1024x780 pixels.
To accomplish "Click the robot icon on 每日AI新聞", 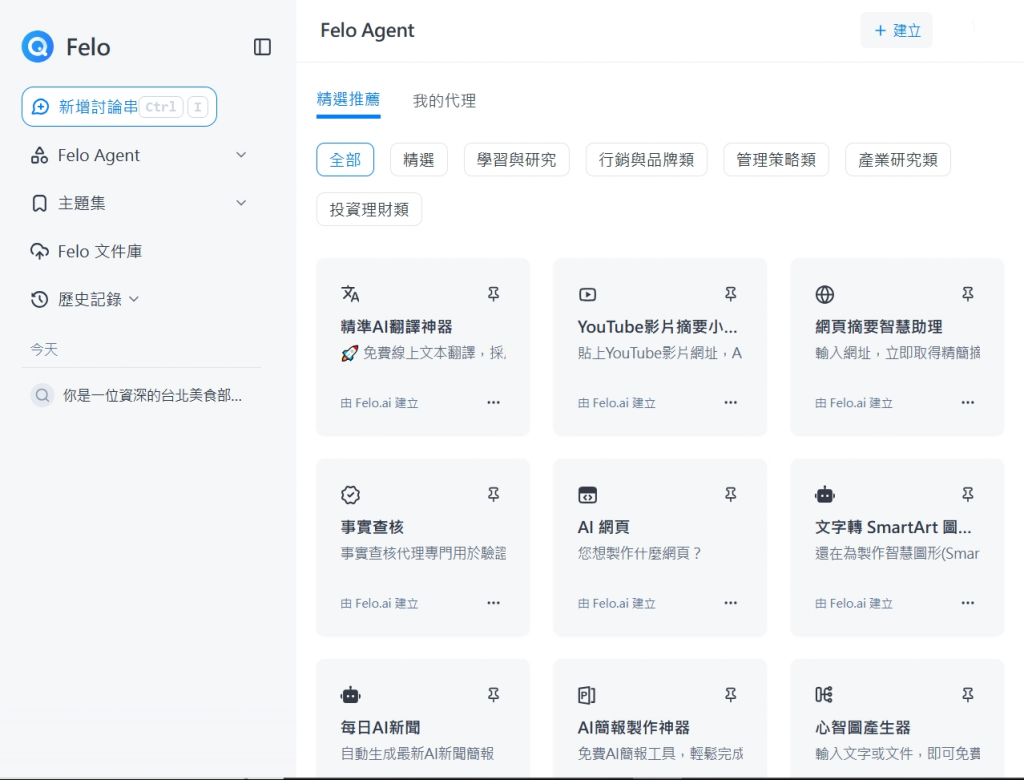I will pyautogui.click(x=350, y=695).
